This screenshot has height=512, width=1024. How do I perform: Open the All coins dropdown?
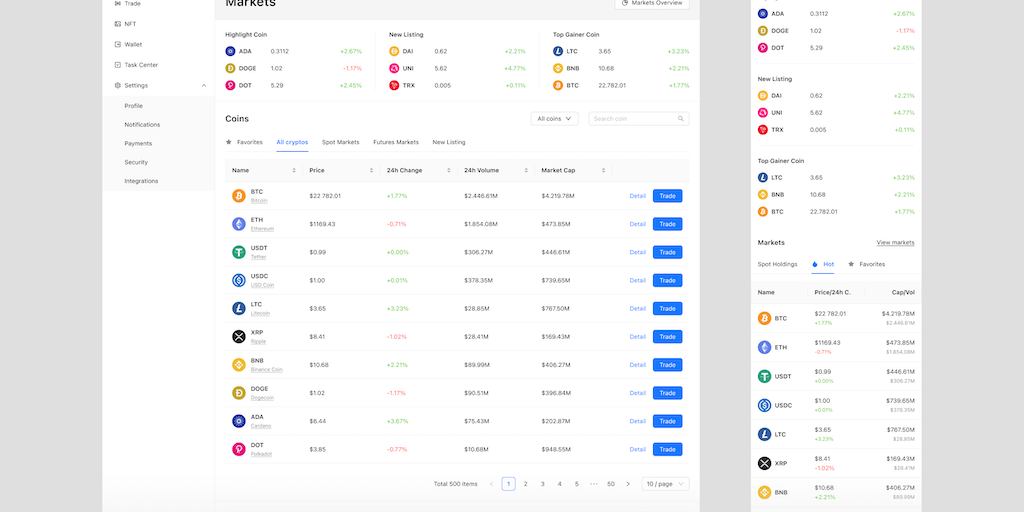coord(554,119)
